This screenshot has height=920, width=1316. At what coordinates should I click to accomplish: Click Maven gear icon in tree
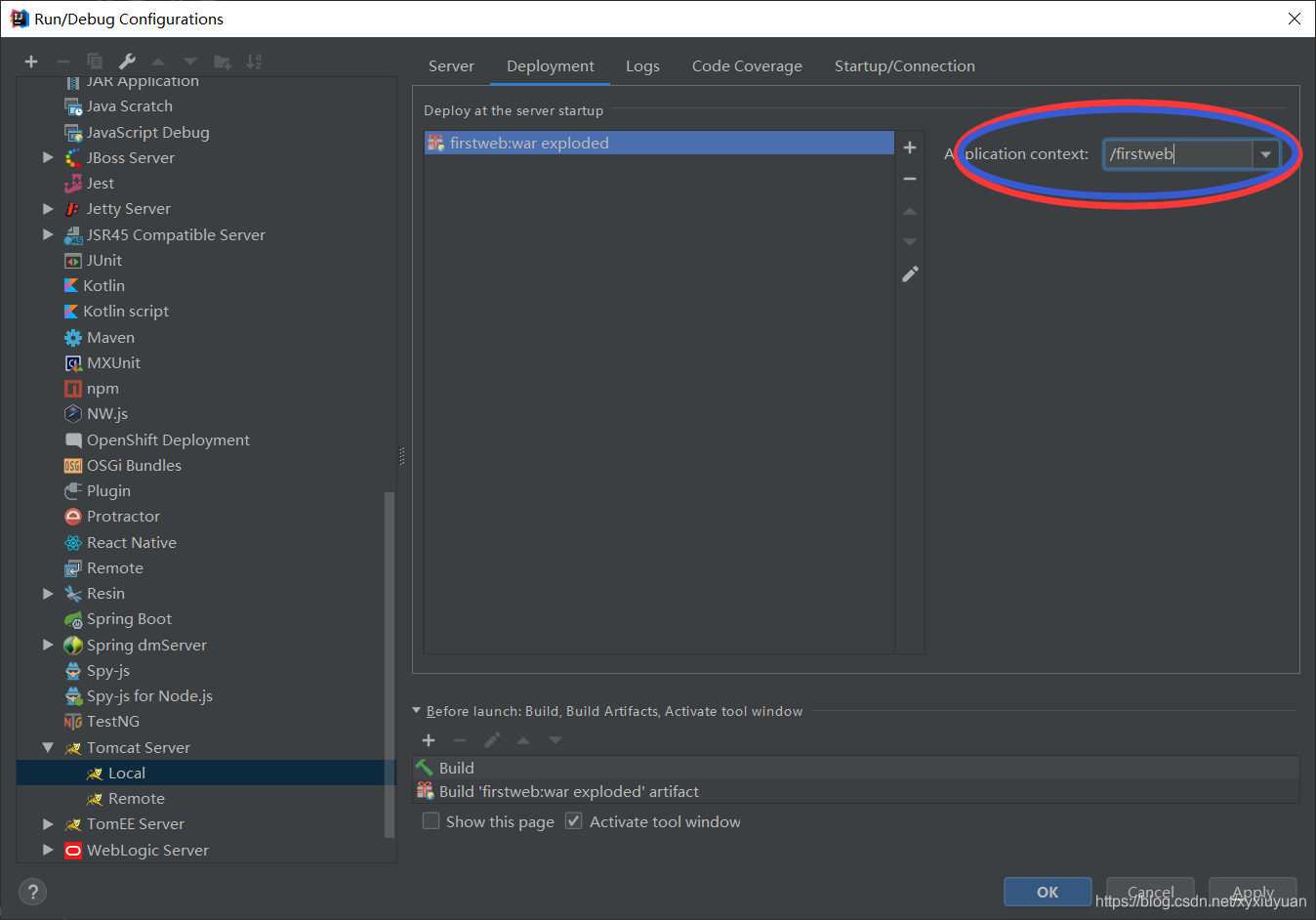click(x=73, y=338)
